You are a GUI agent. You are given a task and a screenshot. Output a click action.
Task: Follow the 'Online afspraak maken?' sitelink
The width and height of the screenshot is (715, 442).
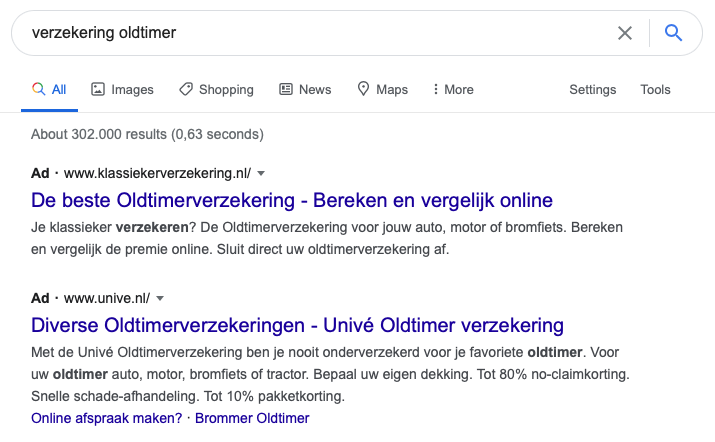107,418
